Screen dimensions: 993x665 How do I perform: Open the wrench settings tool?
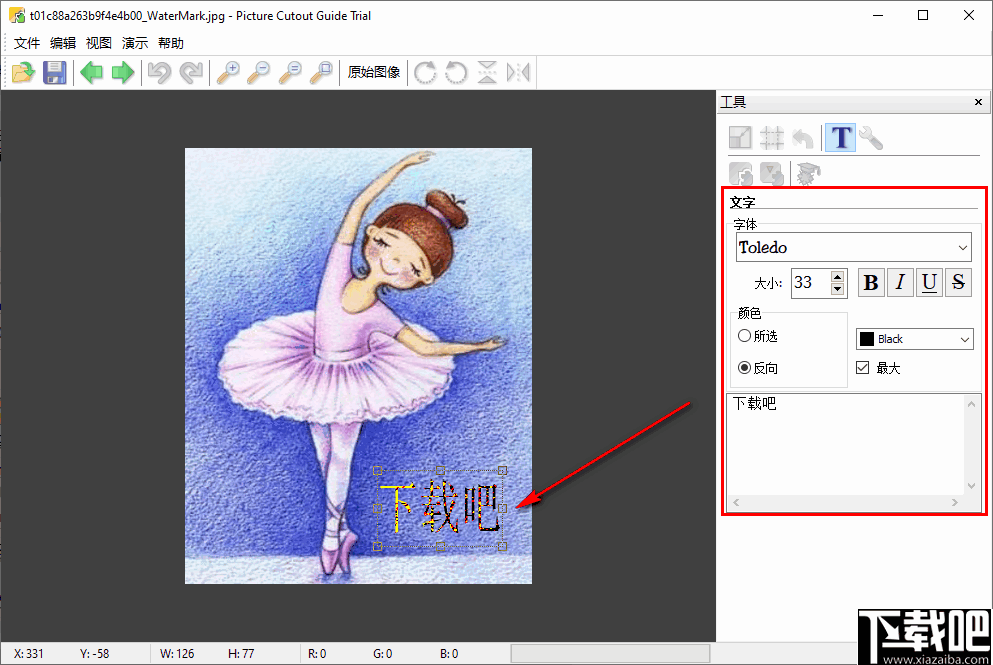tap(872, 137)
